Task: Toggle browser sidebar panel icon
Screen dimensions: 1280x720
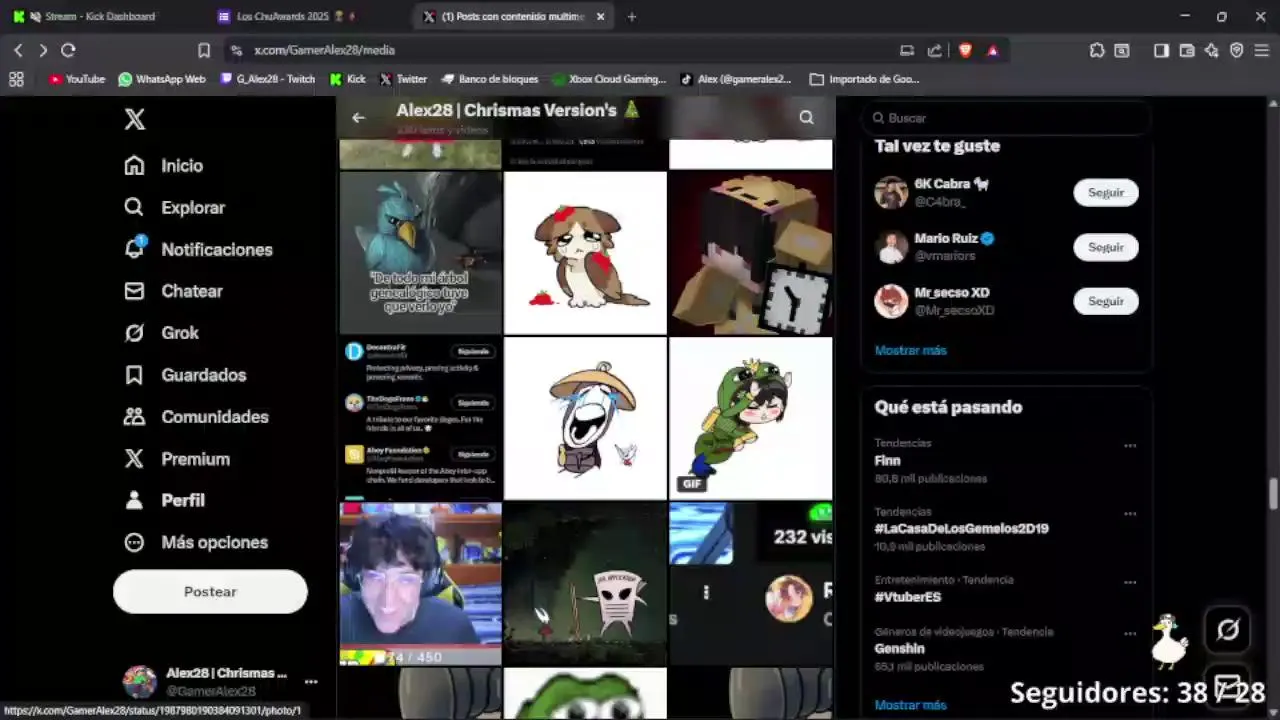Action: pos(1161,50)
